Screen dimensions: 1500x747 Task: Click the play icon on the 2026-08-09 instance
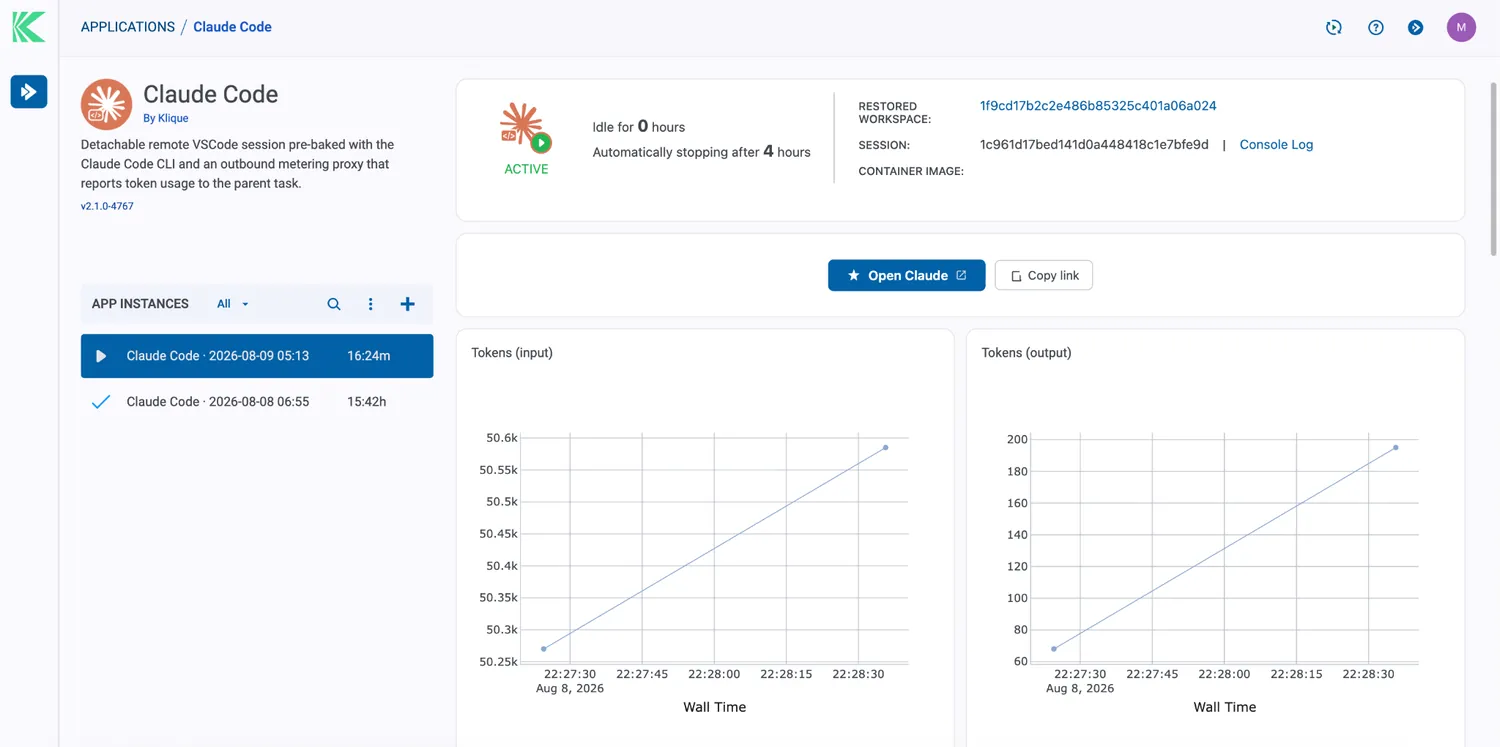(x=101, y=356)
